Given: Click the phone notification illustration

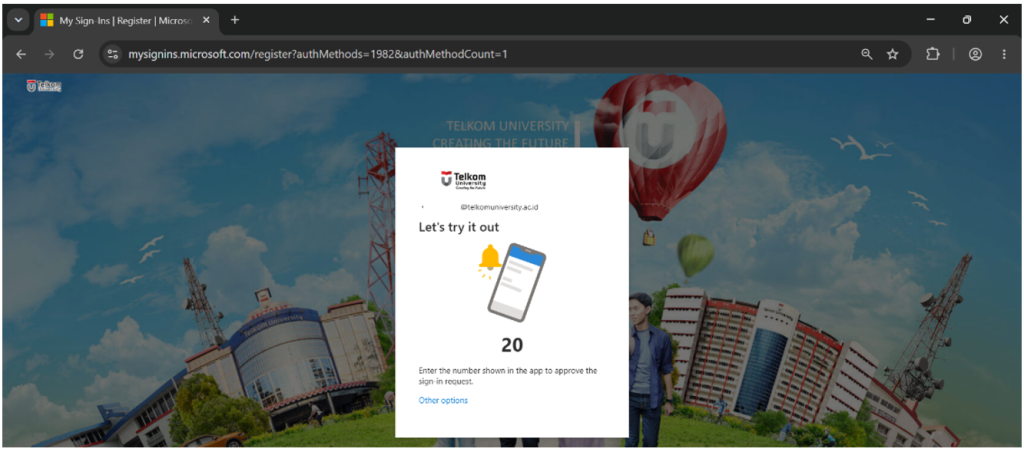Looking at the screenshot, I should pos(512,282).
